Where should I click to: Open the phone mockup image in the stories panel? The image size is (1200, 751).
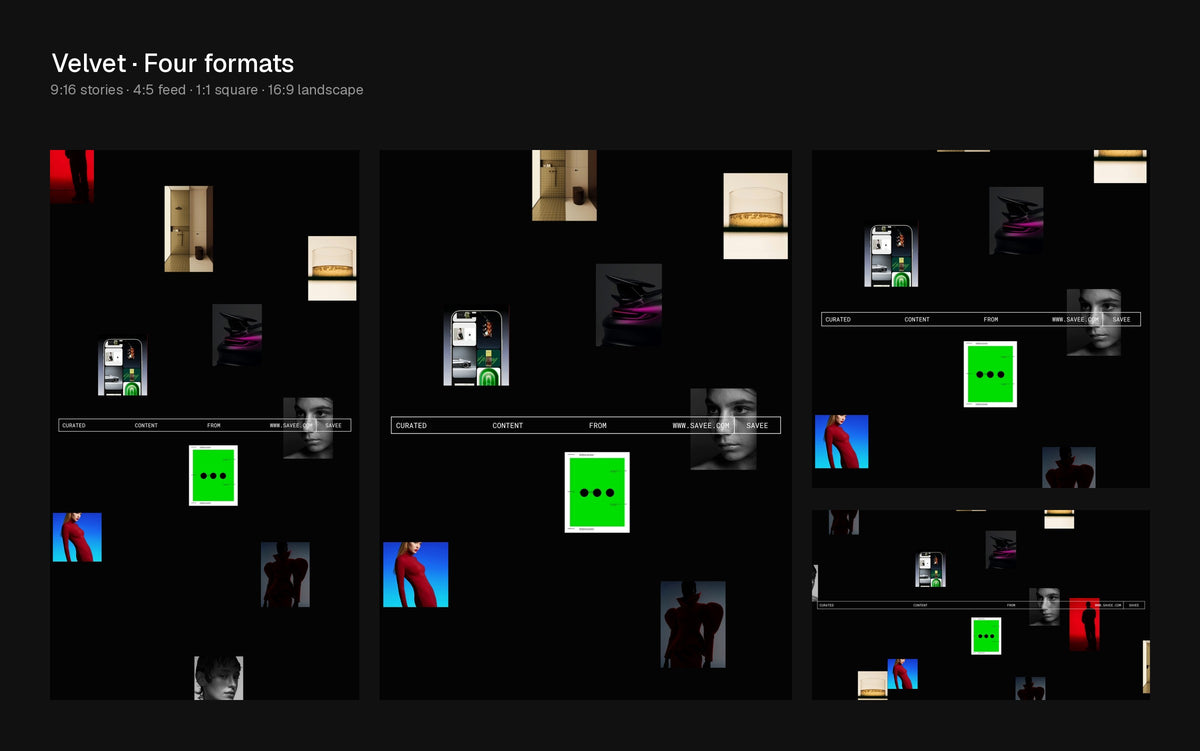[x=123, y=366]
